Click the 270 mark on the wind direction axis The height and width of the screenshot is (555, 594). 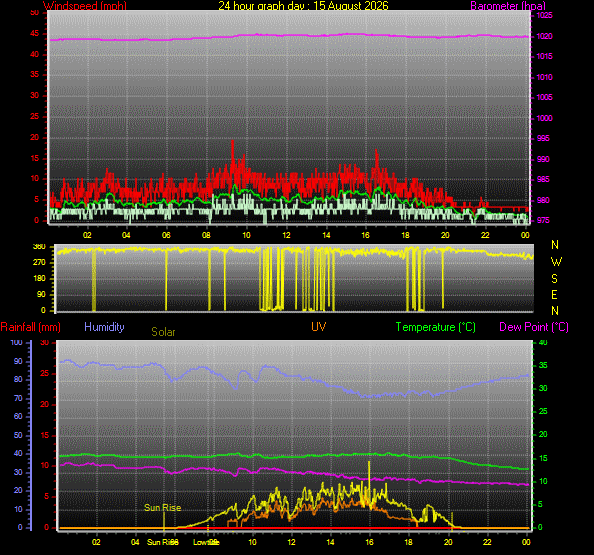(x=39, y=262)
